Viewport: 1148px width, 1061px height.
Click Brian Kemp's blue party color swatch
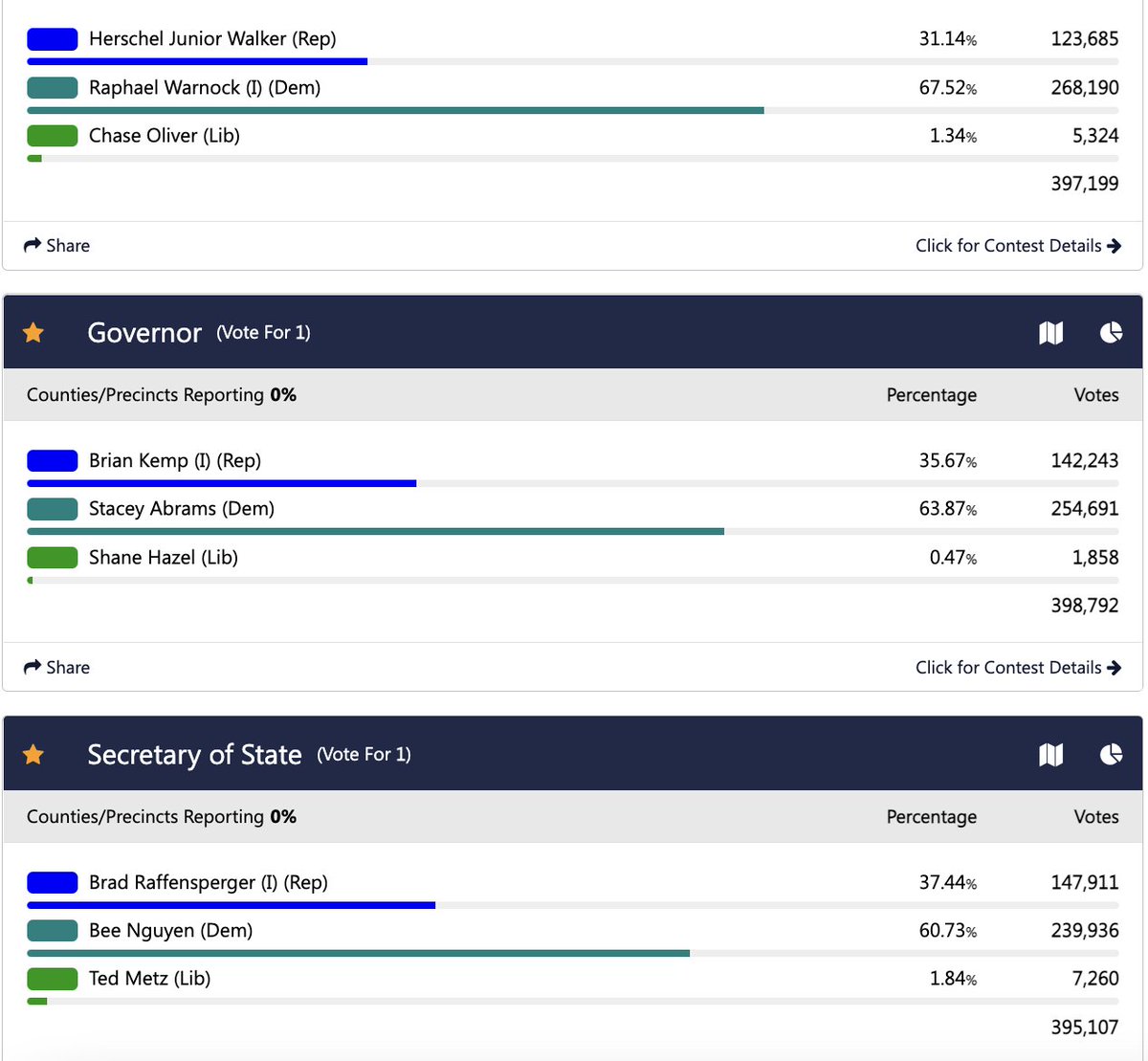(52, 460)
